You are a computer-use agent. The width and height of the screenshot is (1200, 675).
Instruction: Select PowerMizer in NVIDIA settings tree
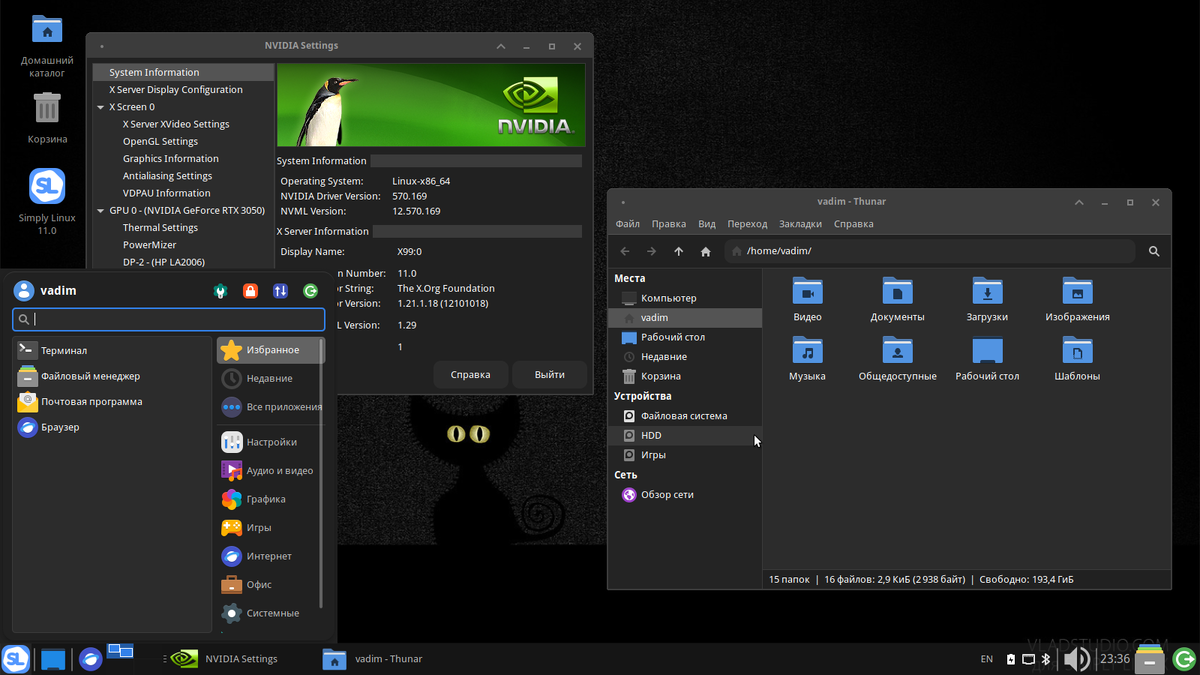pos(150,245)
